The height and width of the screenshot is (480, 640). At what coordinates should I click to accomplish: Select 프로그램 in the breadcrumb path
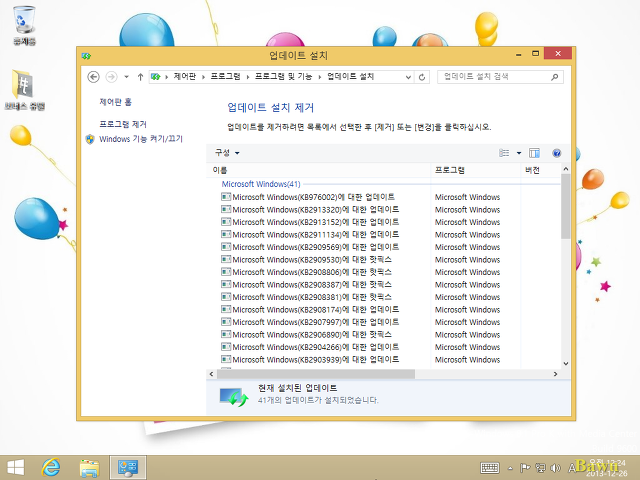(225, 76)
